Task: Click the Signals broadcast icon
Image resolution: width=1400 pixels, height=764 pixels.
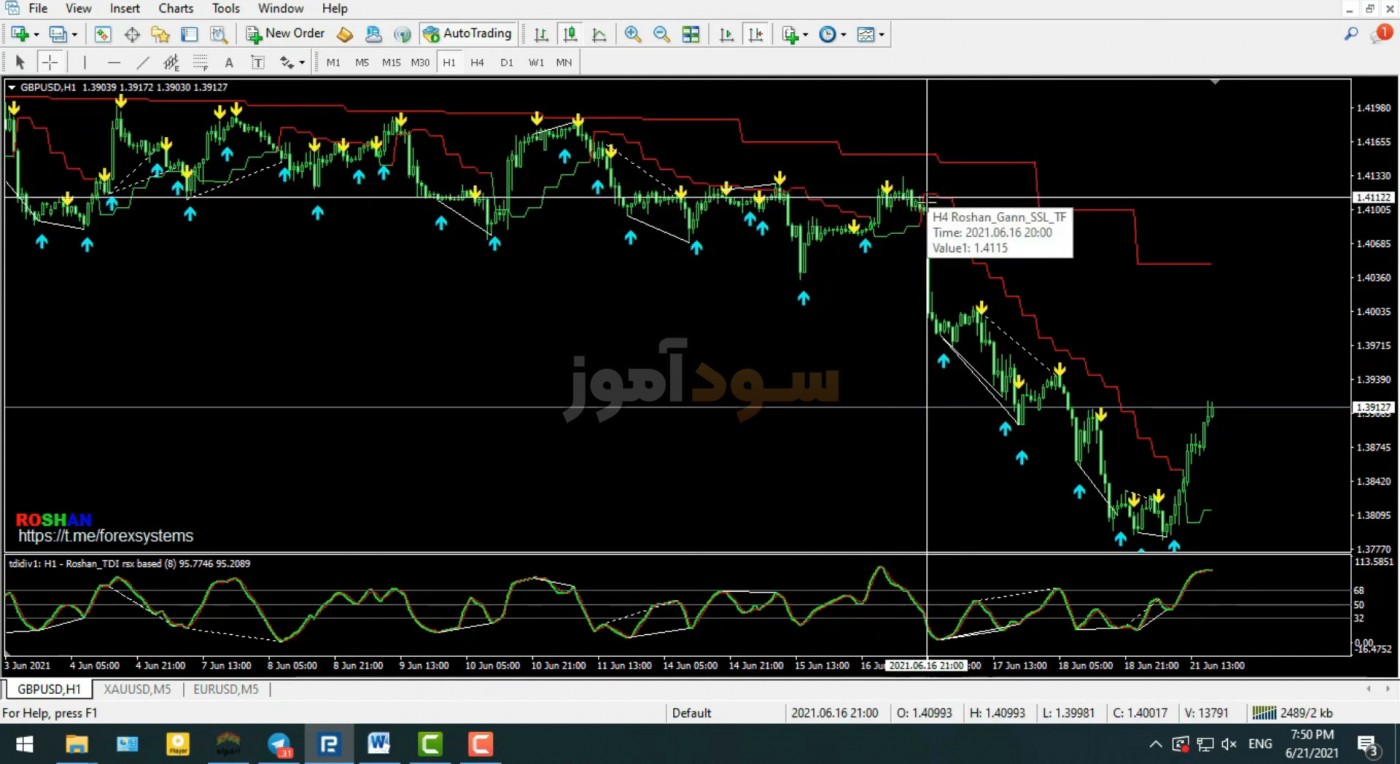Action: coord(402,34)
